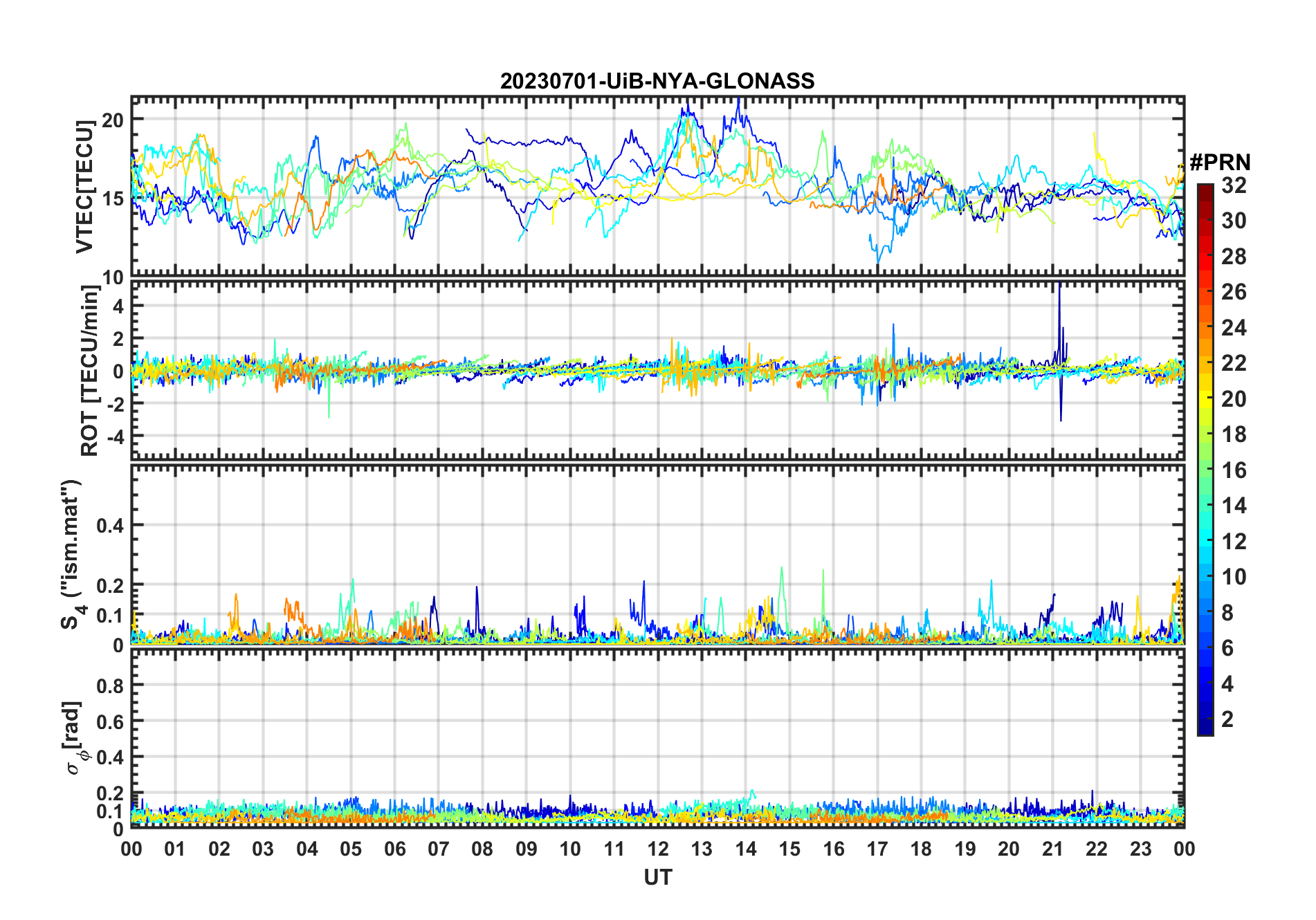Viewport: 1316px width, 920px height.
Task: Click the PRN rainbow colorbar
Action: click(1205, 459)
